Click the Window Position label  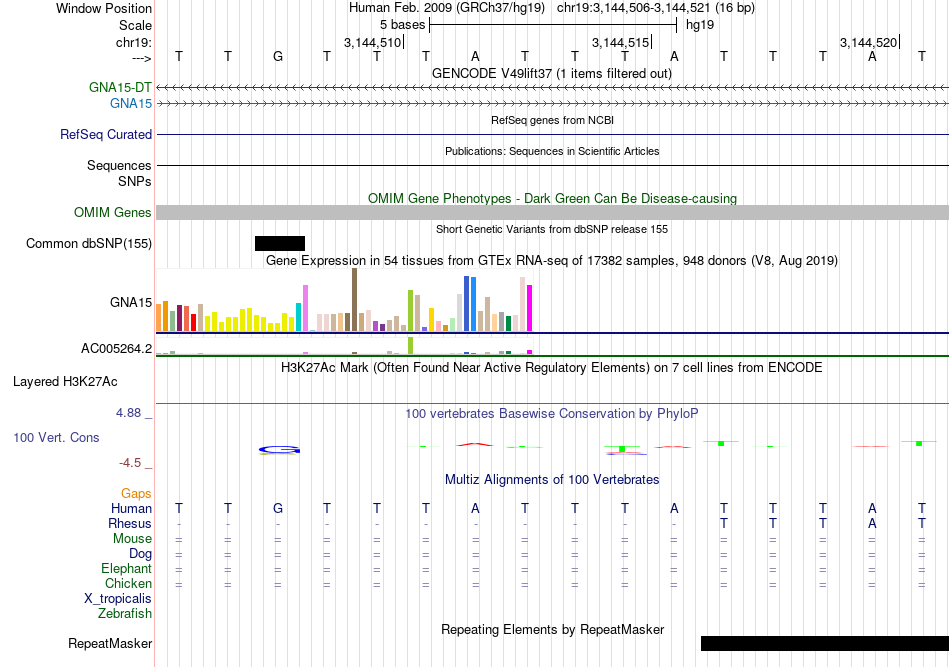(104, 8)
